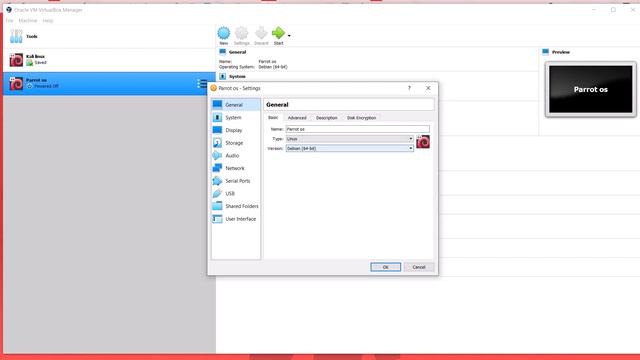Open the Audio settings category
This screenshot has width=640, height=360.
click(236, 156)
